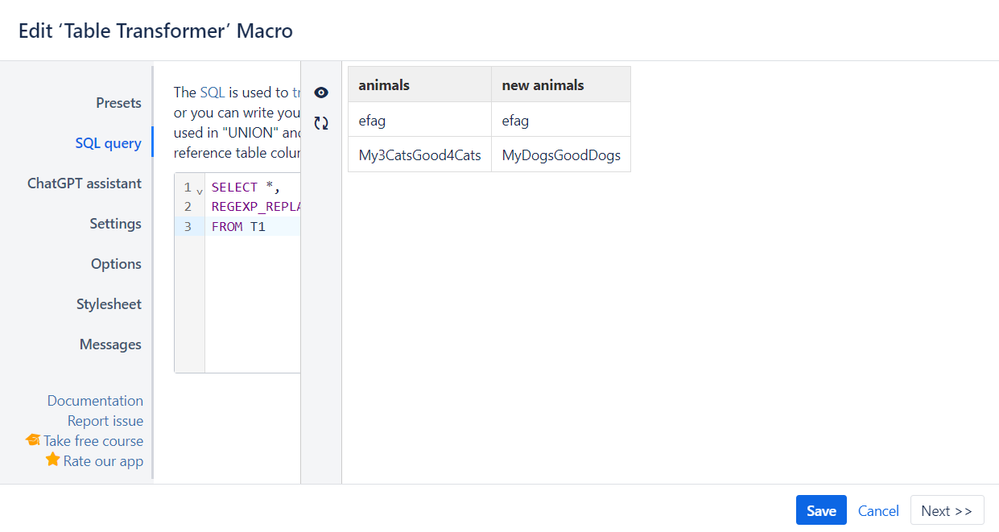Open the Messages tab
999x532 pixels.
pos(110,344)
